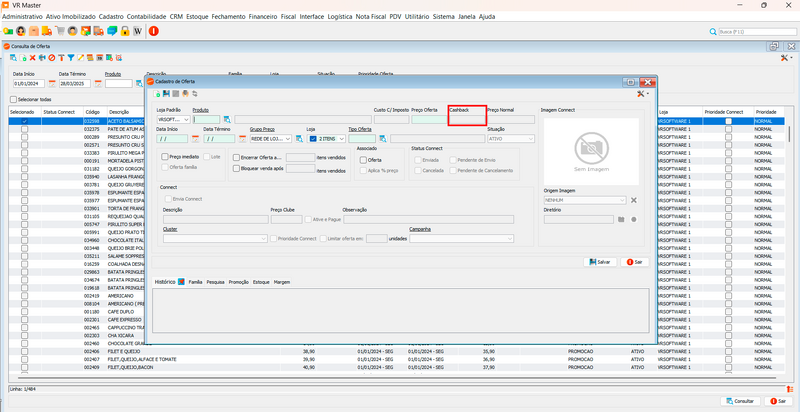The width and height of the screenshot is (800, 412).
Task: Click the red X delete icon in Consulta de Oferta toolbar
Action: (x=33, y=58)
